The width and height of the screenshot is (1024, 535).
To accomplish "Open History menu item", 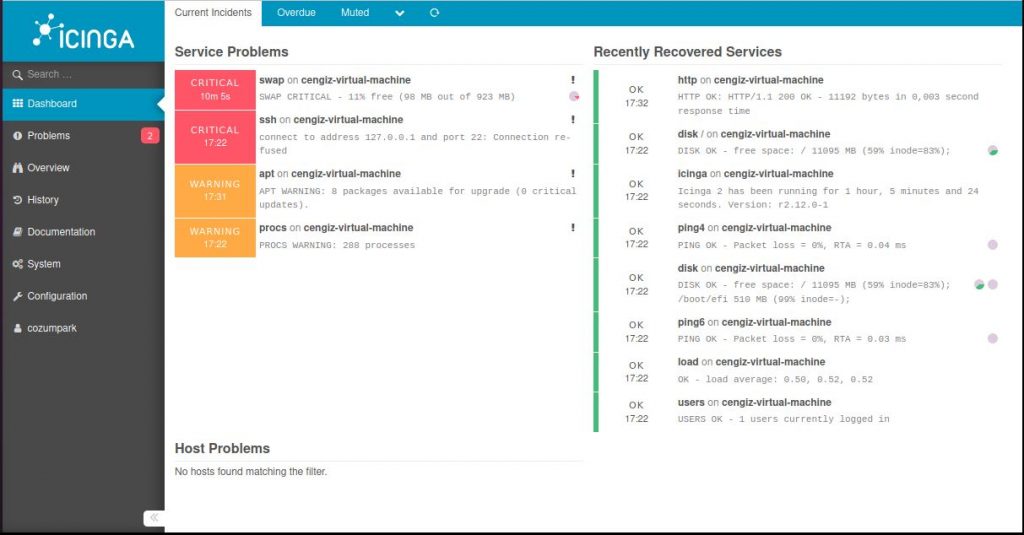I will tap(83, 199).
